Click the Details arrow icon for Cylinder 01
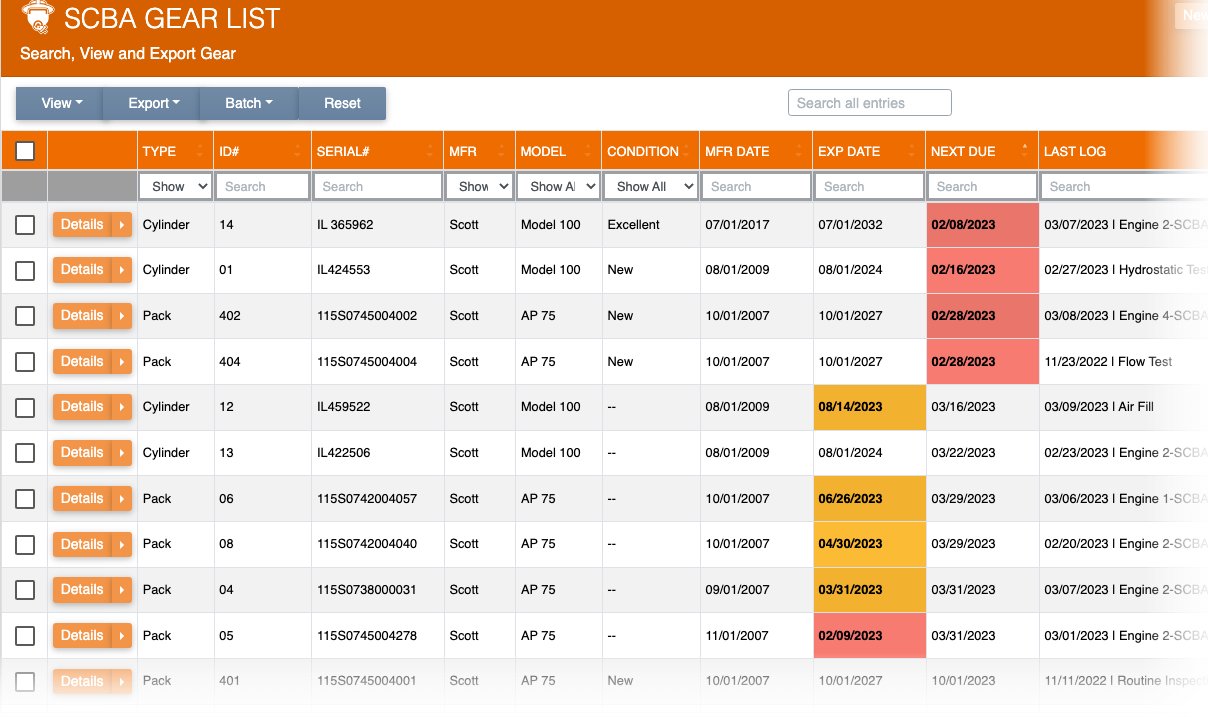This screenshot has height=717, width=1208. 122,270
